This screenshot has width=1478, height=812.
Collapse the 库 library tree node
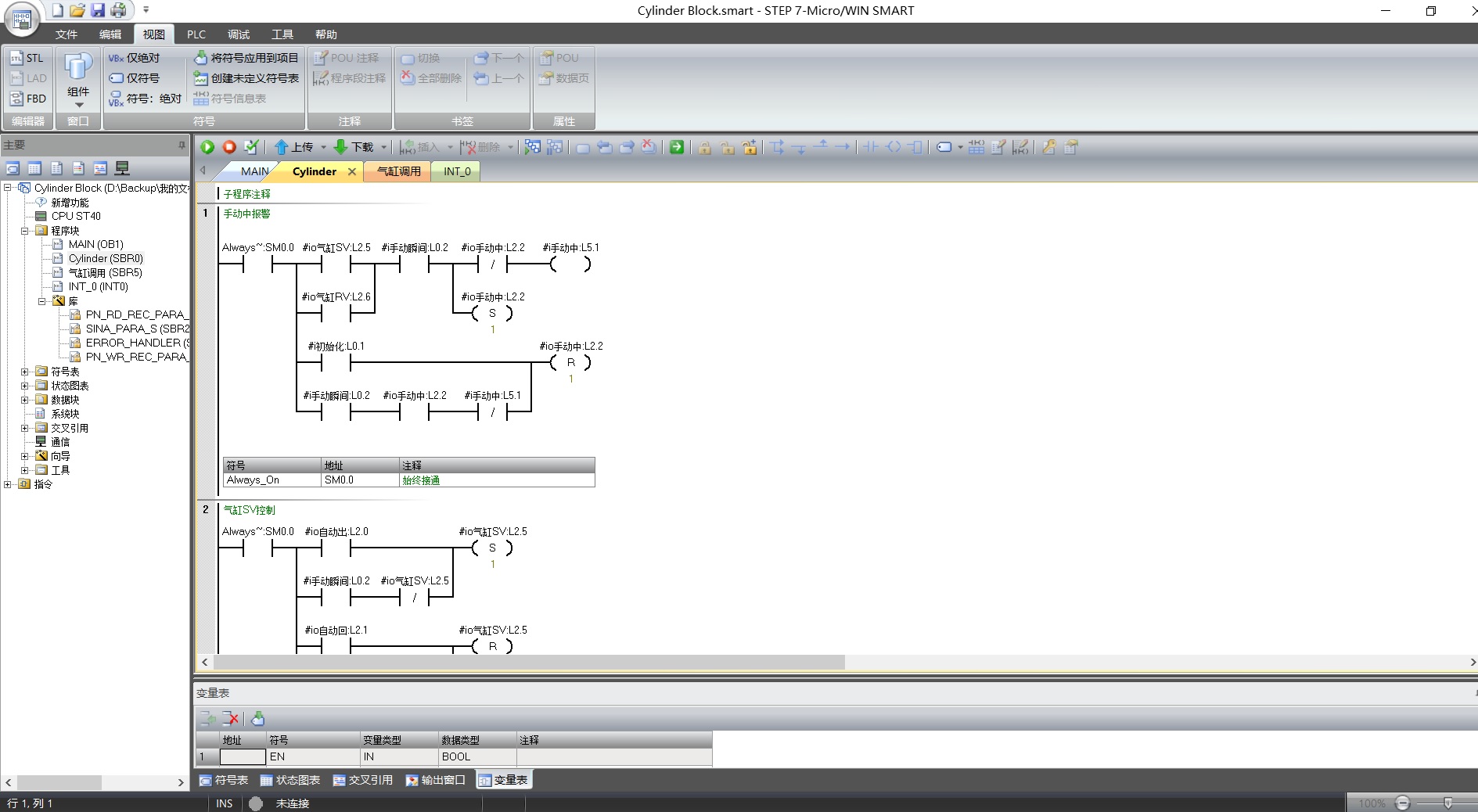pos(42,301)
